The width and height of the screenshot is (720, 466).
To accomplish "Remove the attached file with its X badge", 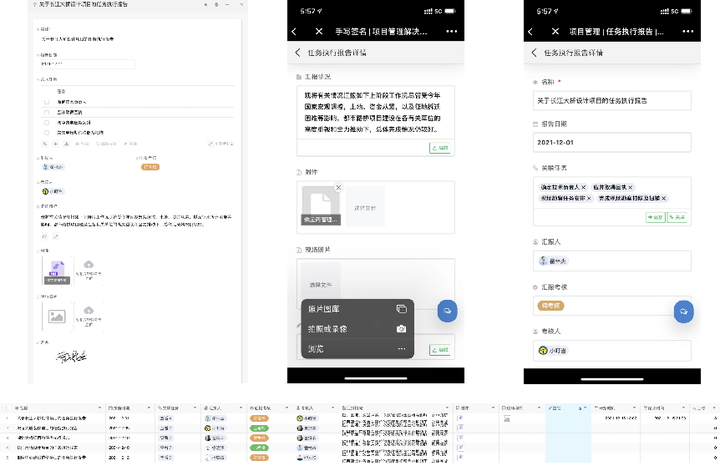I will point(338,187).
